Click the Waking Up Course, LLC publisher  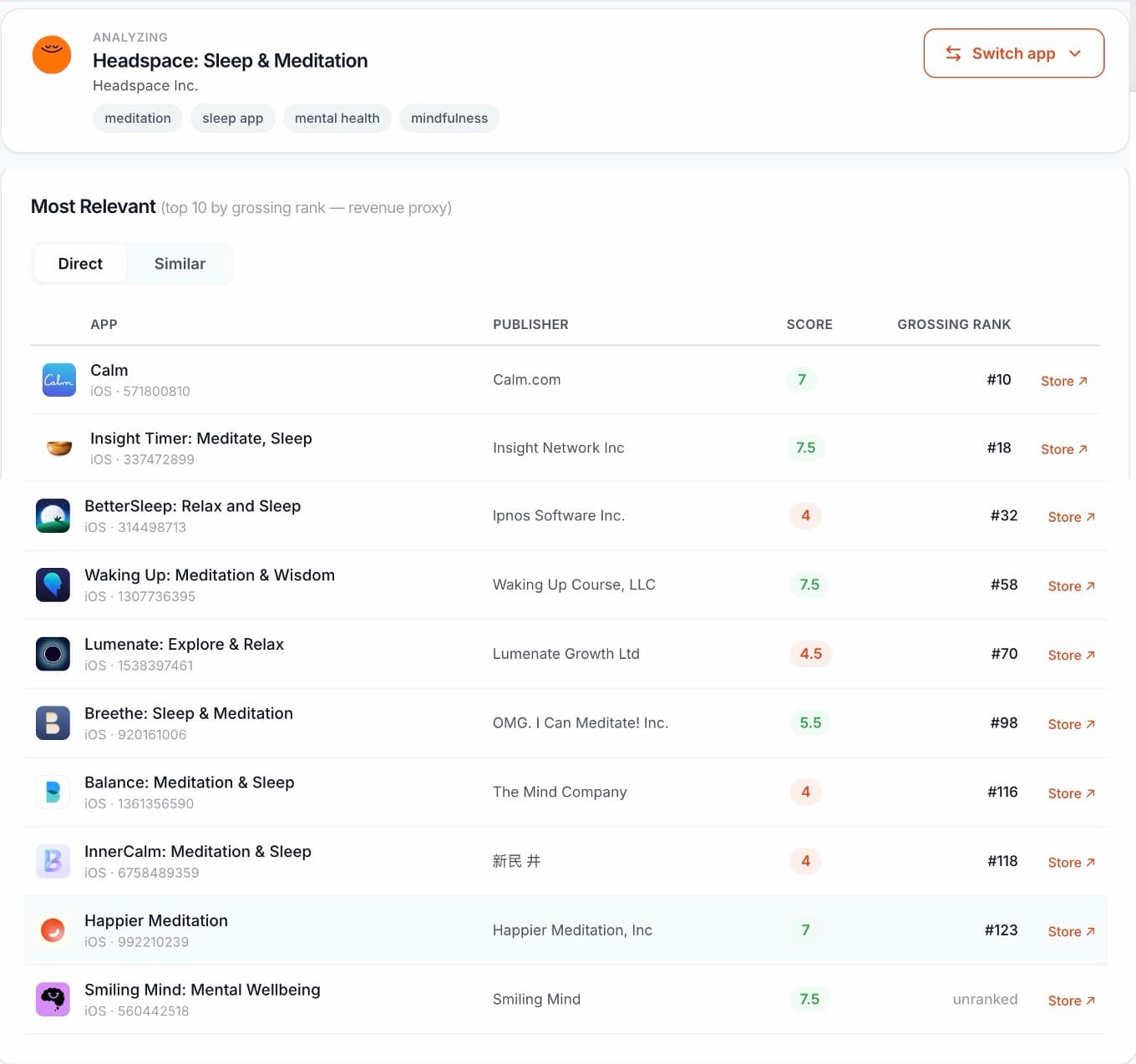point(574,585)
